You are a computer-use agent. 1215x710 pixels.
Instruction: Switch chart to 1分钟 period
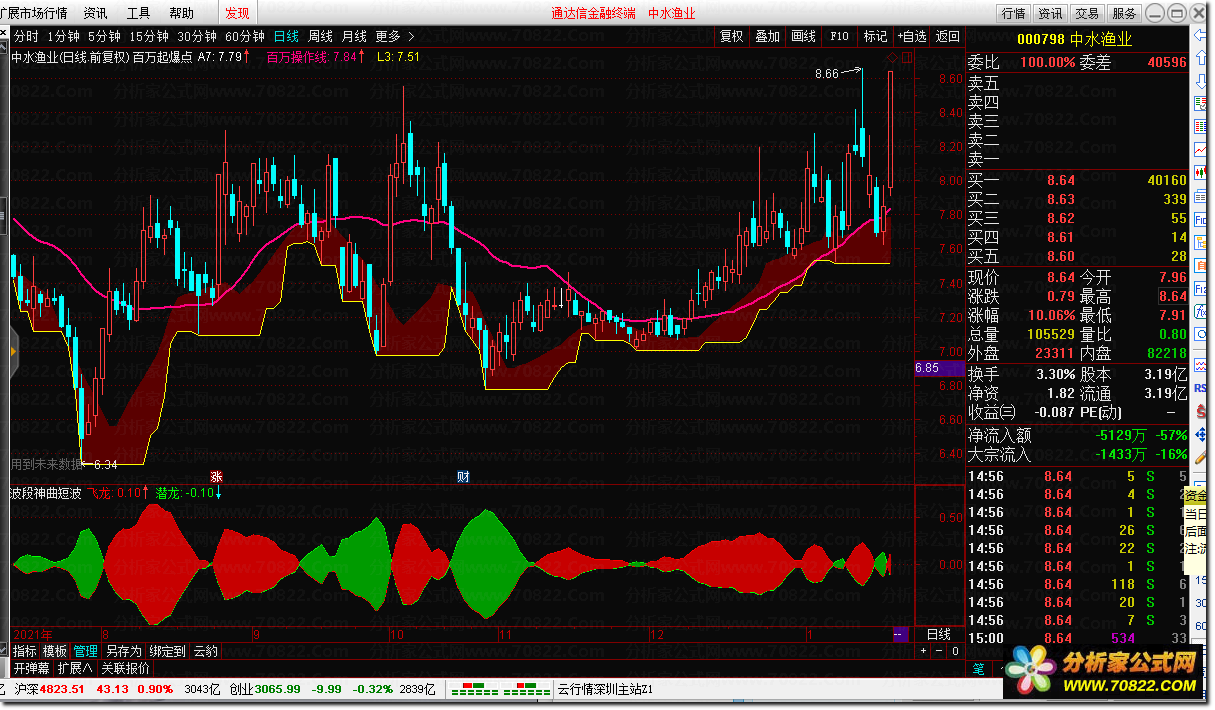pos(64,36)
